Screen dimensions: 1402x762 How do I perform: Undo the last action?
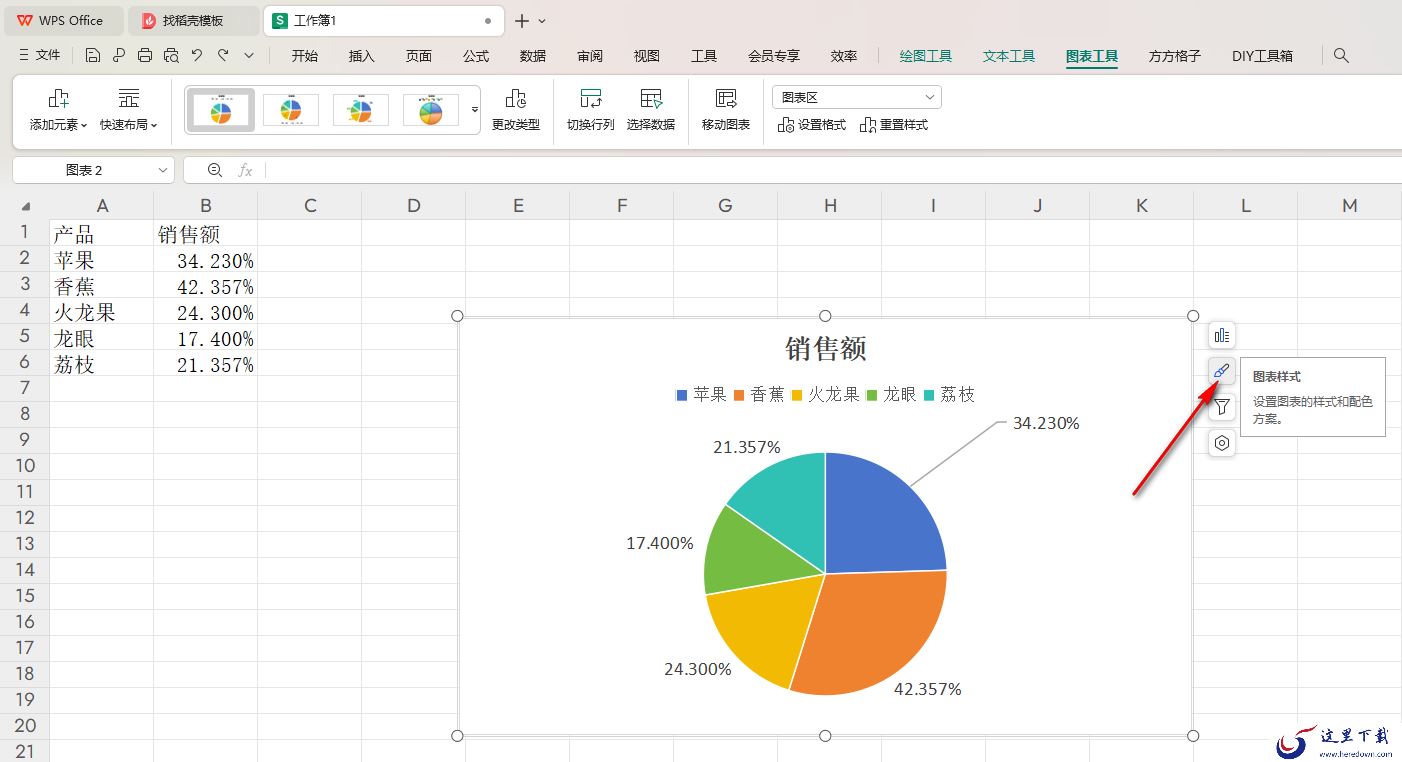coord(197,56)
